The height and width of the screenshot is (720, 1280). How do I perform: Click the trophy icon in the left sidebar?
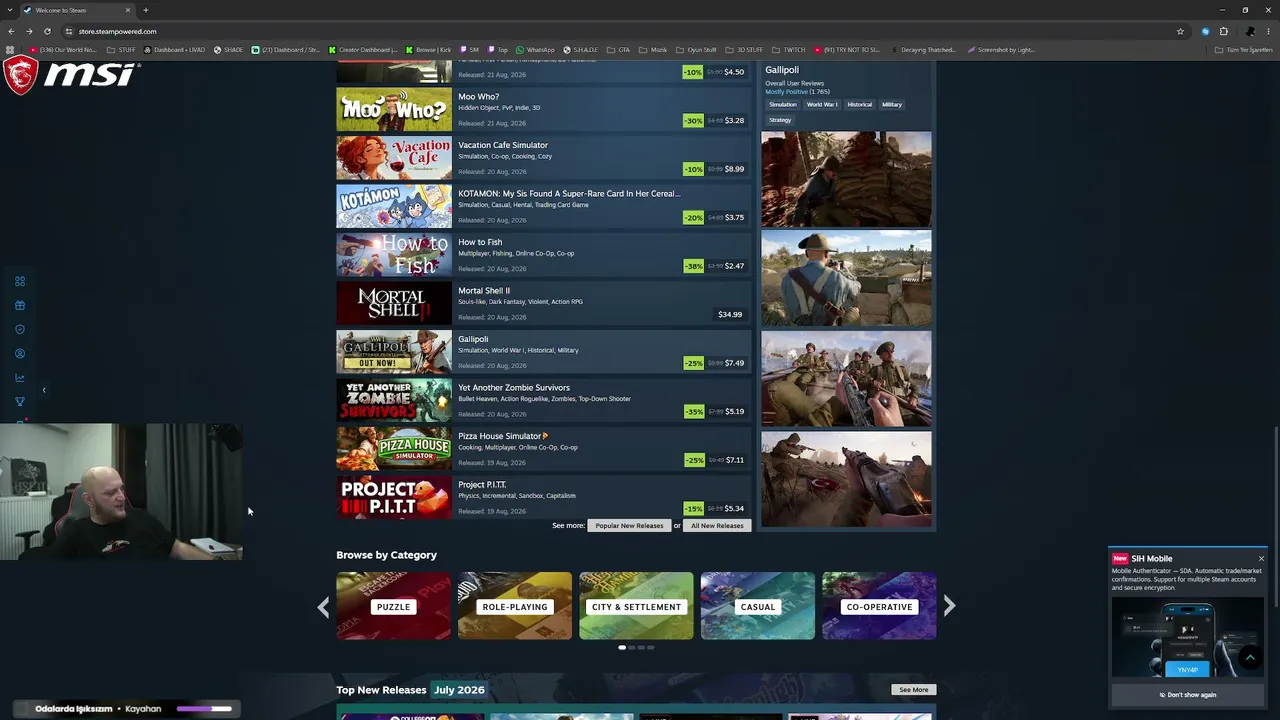click(x=20, y=401)
